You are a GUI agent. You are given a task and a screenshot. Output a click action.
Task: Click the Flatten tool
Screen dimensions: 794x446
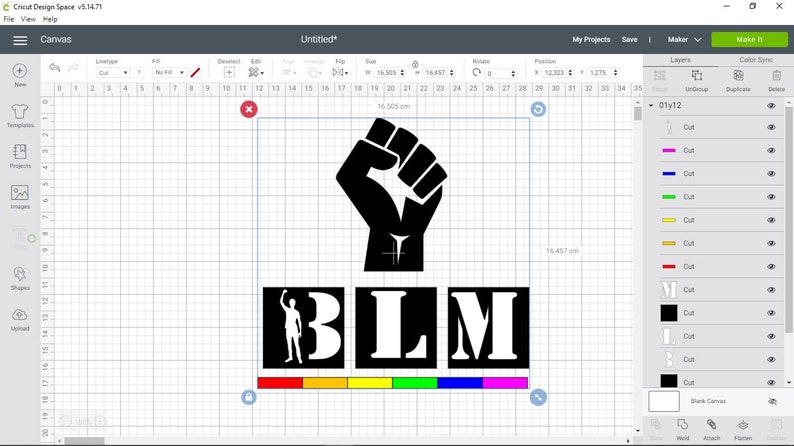tap(743, 429)
